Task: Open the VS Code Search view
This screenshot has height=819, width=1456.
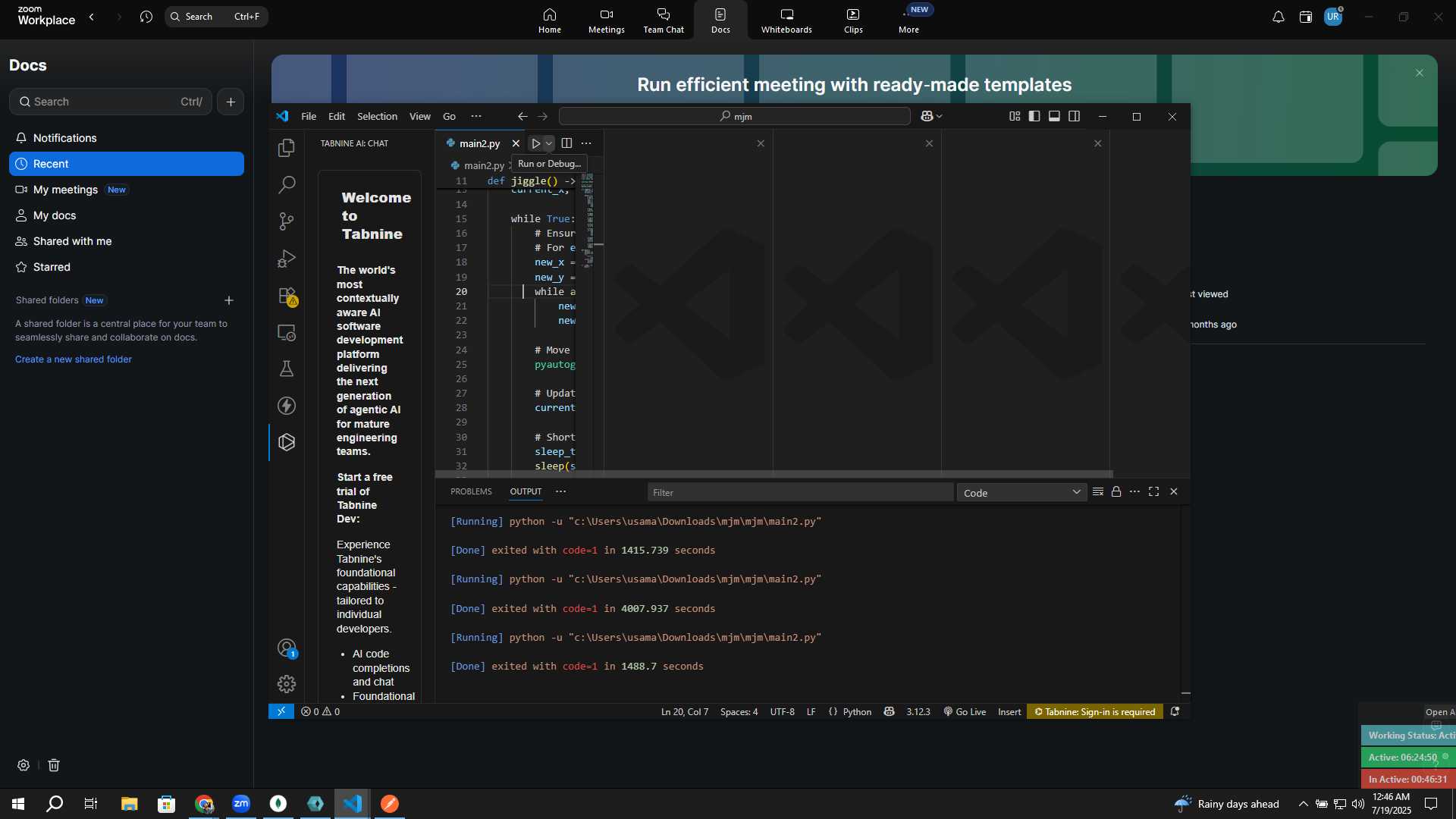Action: click(287, 184)
